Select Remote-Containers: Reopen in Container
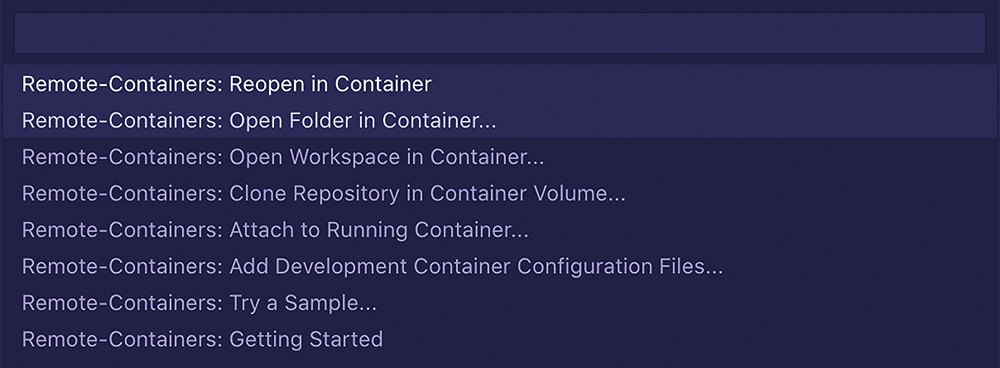 500,84
